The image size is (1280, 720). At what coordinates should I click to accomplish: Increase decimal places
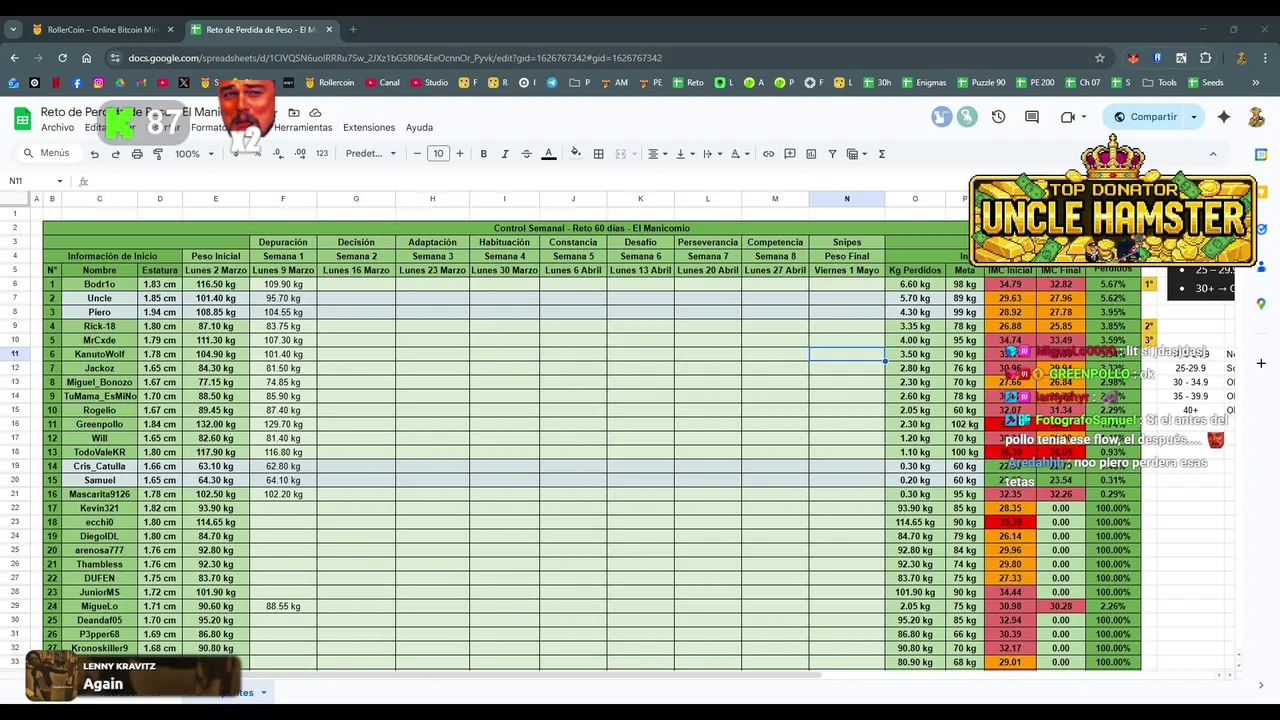coord(299,154)
